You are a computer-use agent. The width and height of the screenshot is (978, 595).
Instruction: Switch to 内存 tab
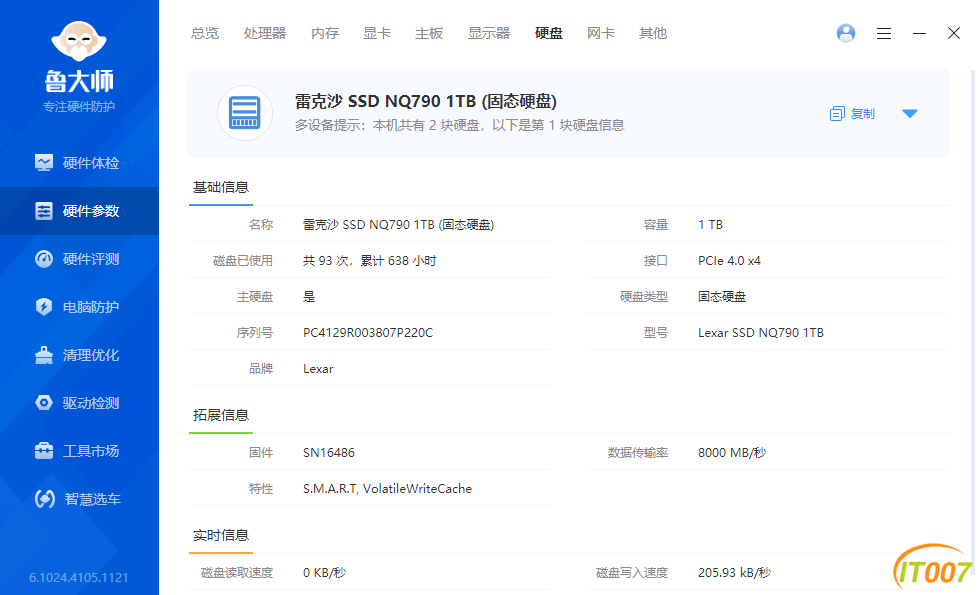click(325, 33)
